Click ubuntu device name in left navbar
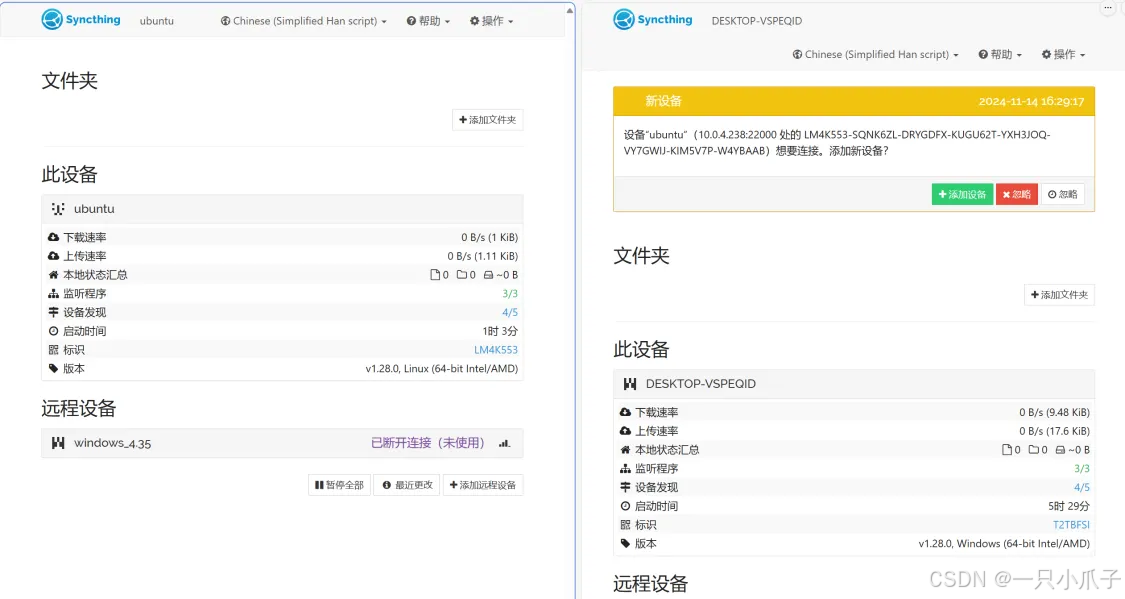This screenshot has width=1125, height=599. click(x=156, y=21)
